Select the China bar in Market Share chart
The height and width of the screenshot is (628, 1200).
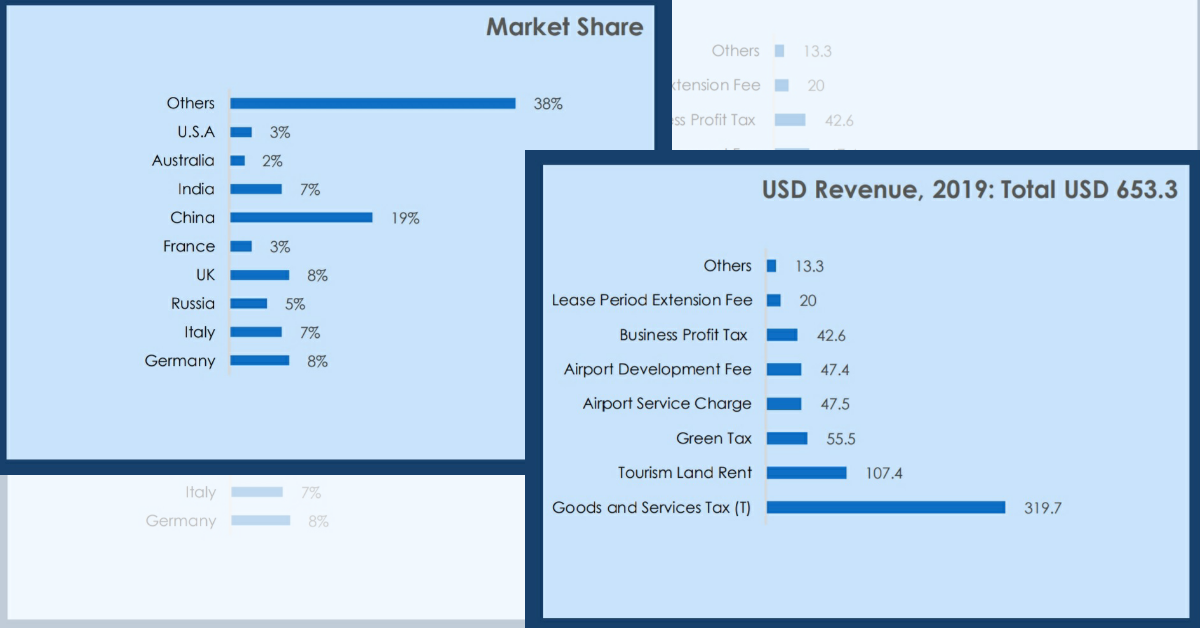(x=301, y=217)
